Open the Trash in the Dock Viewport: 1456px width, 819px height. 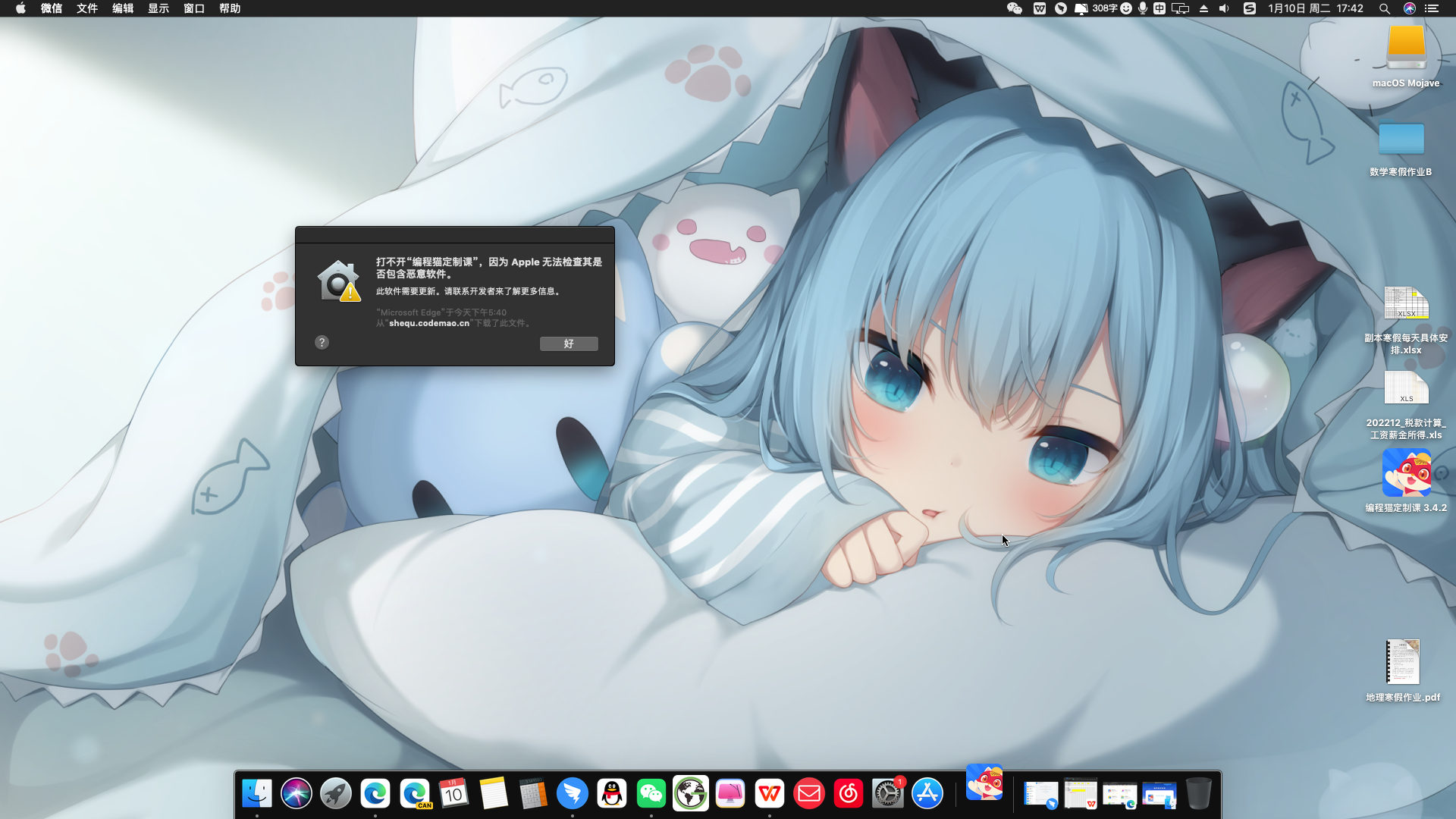pyautogui.click(x=1199, y=794)
